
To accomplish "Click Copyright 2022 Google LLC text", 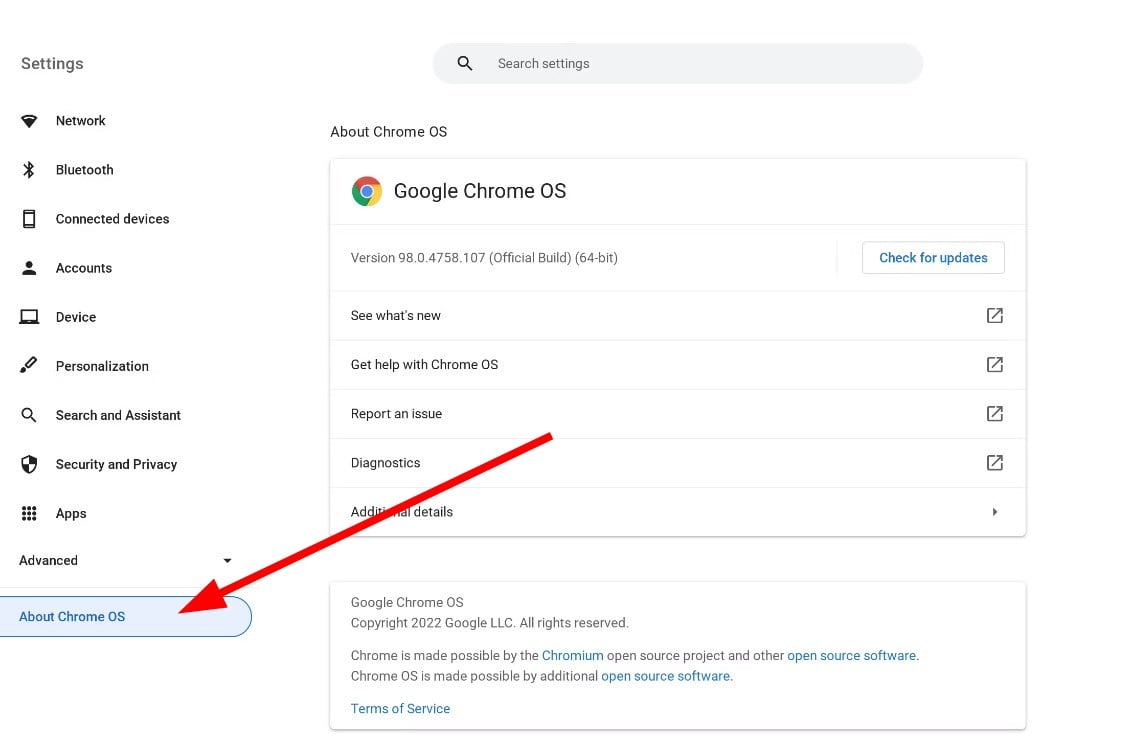I will tap(490, 623).
